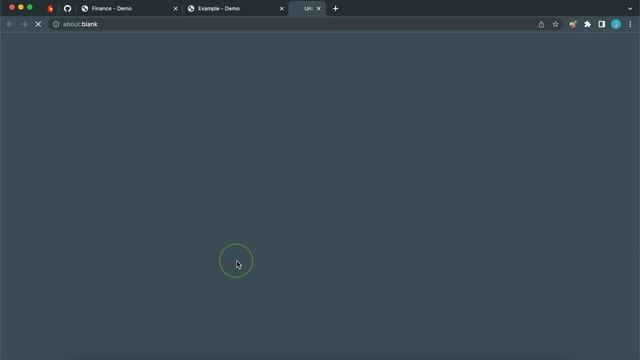Viewport: 640px width, 360px height.
Task: Minimize window with yellow button
Action: [21, 7]
